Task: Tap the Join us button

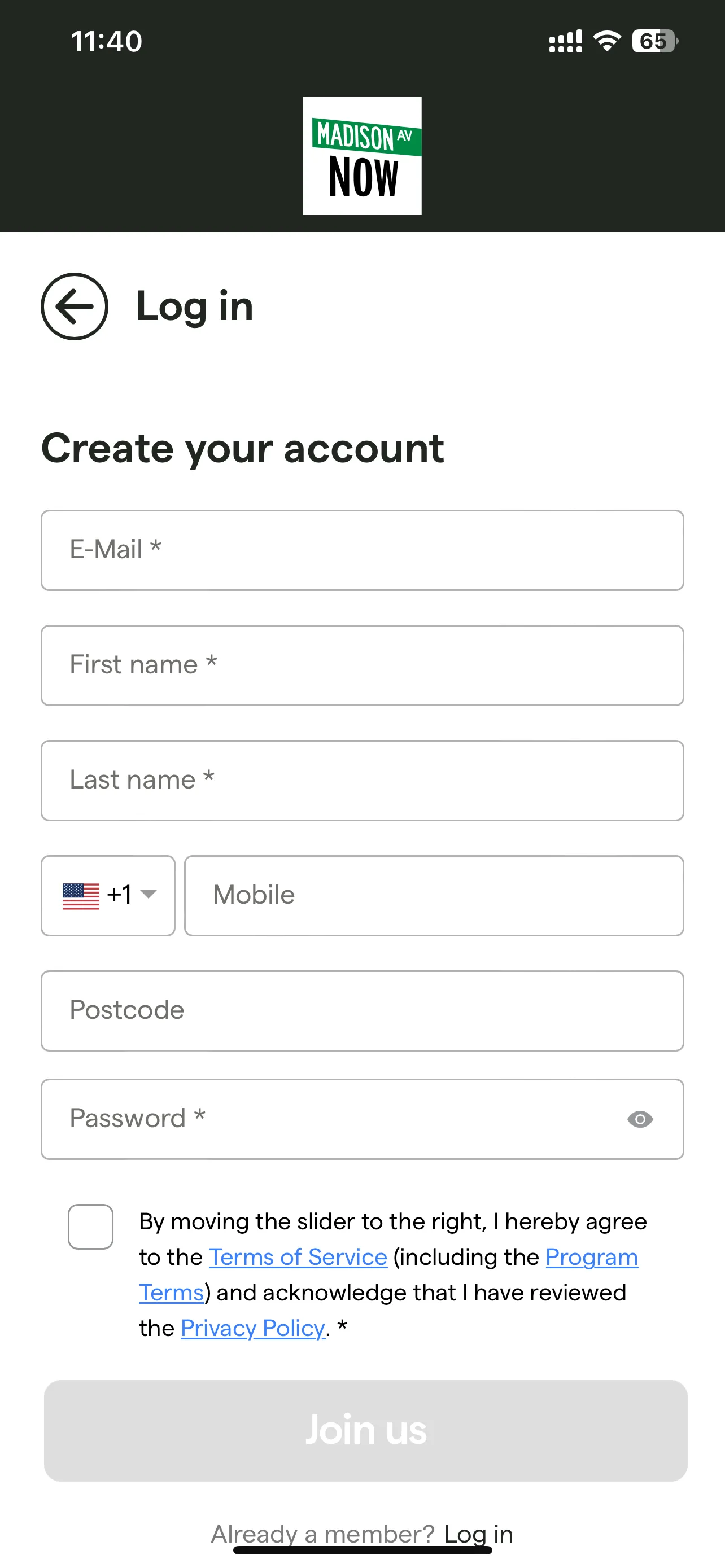Action: tap(366, 1430)
